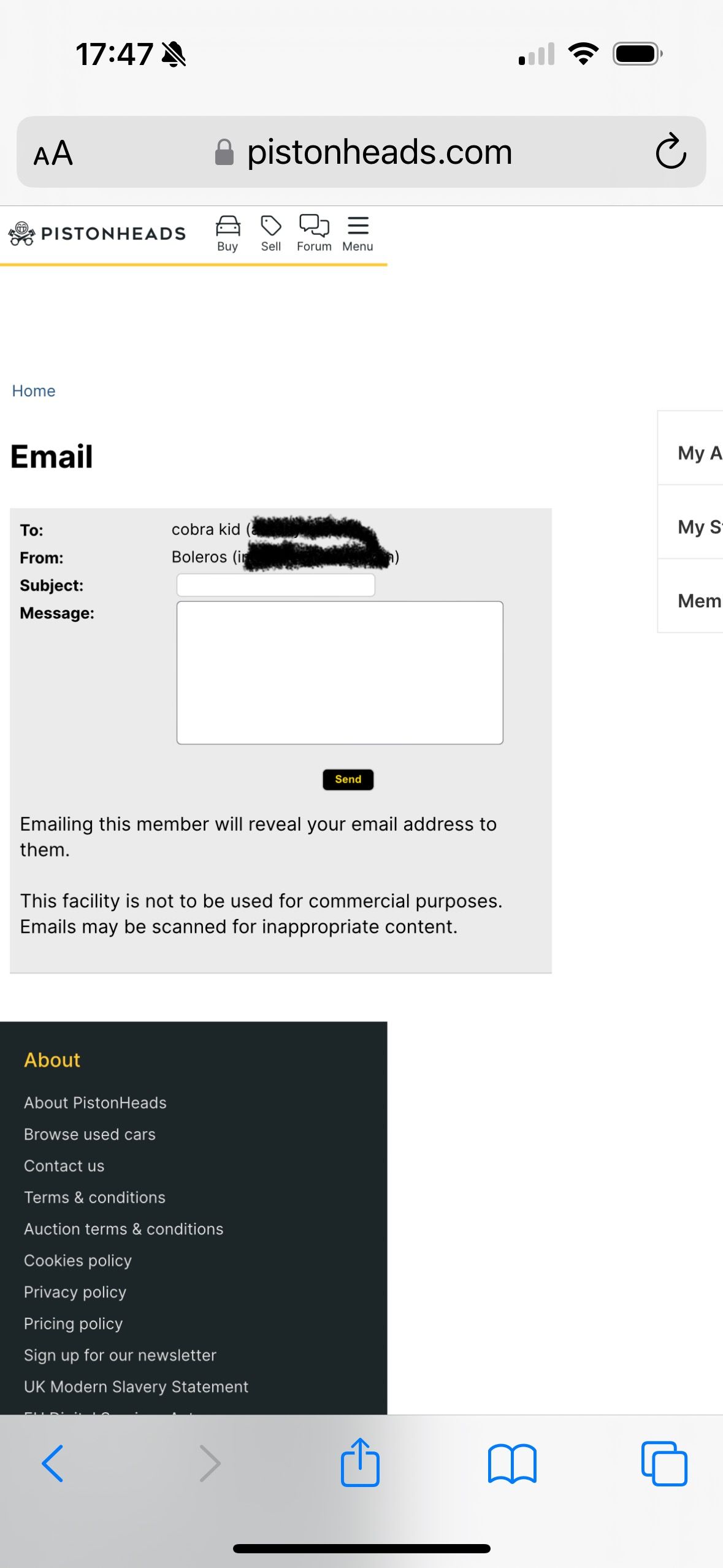723x1568 pixels.
Task: Open the Contact us footer link
Action: [x=64, y=1166]
